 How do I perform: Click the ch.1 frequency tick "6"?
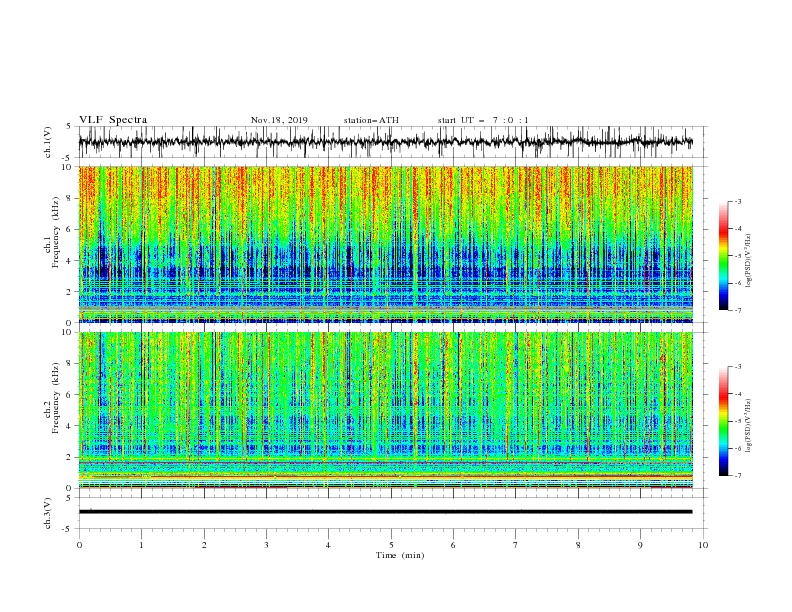coord(71,229)
